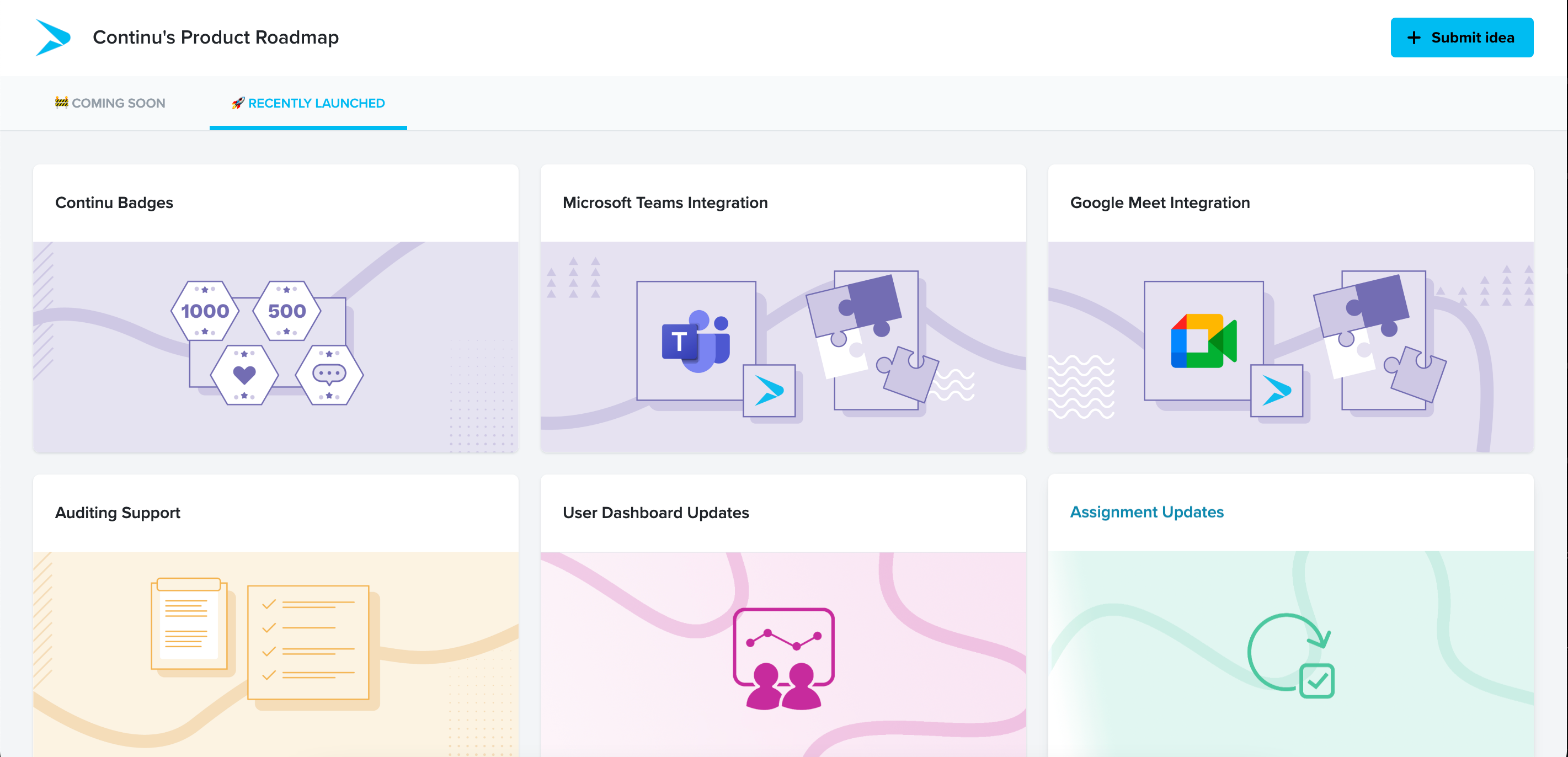Screen dimensions: 1568x757
Task: Open the User Dashboard Updates card title
Action: (655, 513)
